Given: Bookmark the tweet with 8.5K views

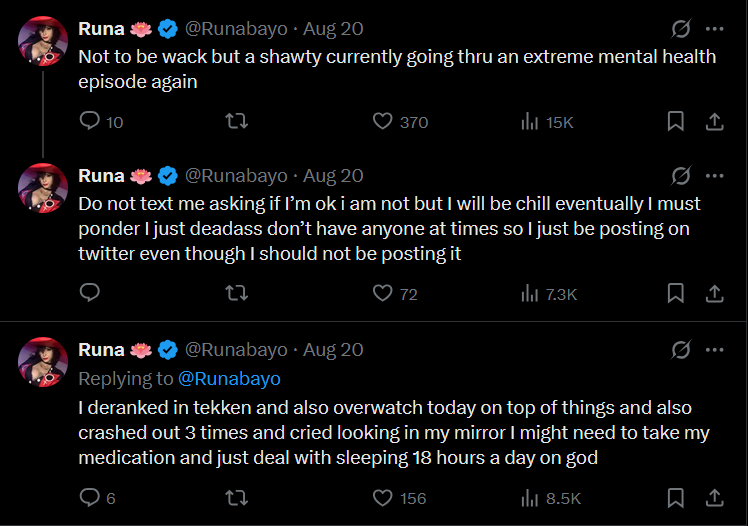Looking at the screenshot, I should pyautogui.click(x=676, y=498).
